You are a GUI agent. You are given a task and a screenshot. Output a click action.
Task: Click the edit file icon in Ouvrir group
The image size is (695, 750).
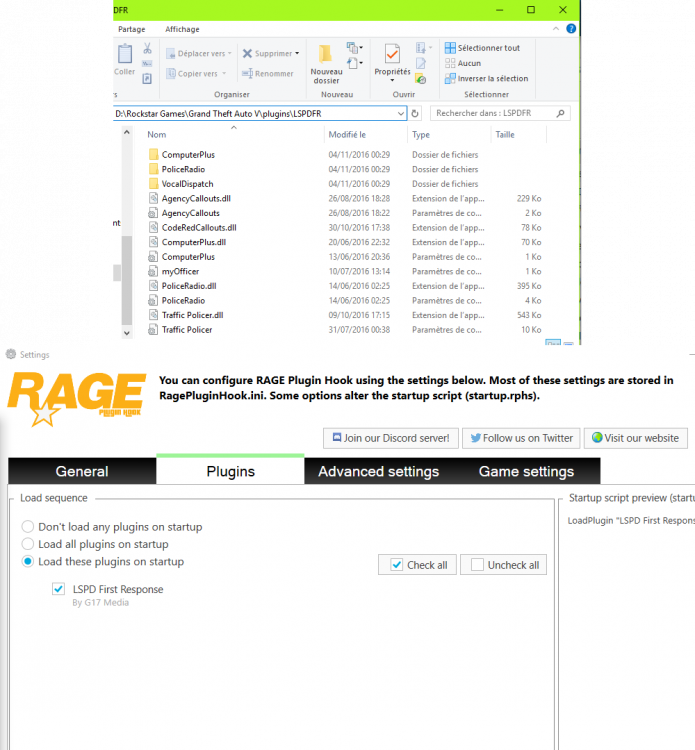point(421,63)
